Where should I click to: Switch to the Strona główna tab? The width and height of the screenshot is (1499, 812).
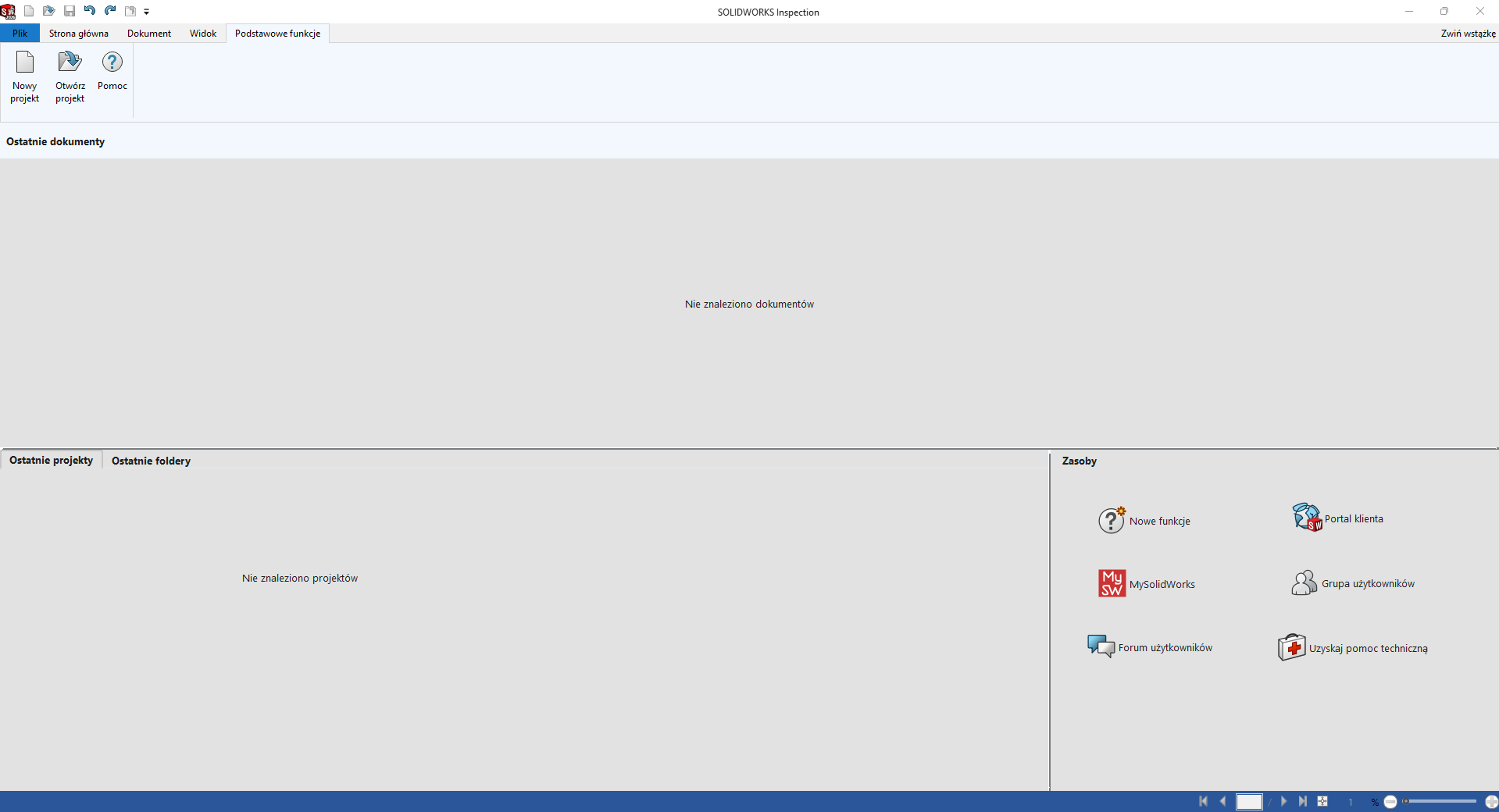(x=79, y=34)
